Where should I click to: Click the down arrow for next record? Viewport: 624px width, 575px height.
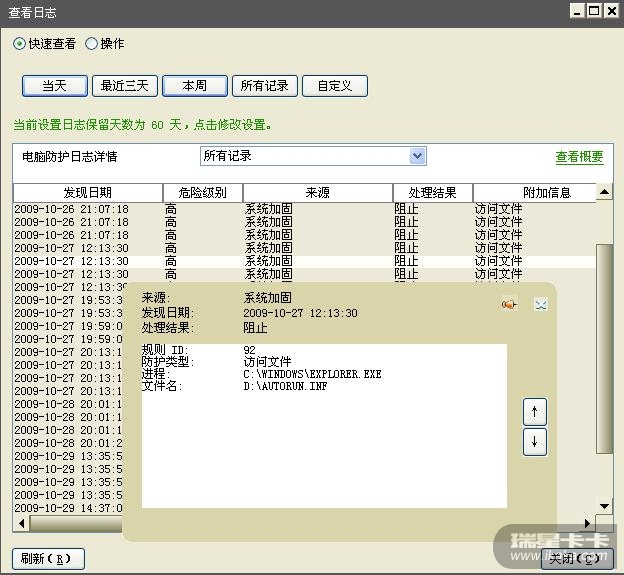tap(535, 442)
